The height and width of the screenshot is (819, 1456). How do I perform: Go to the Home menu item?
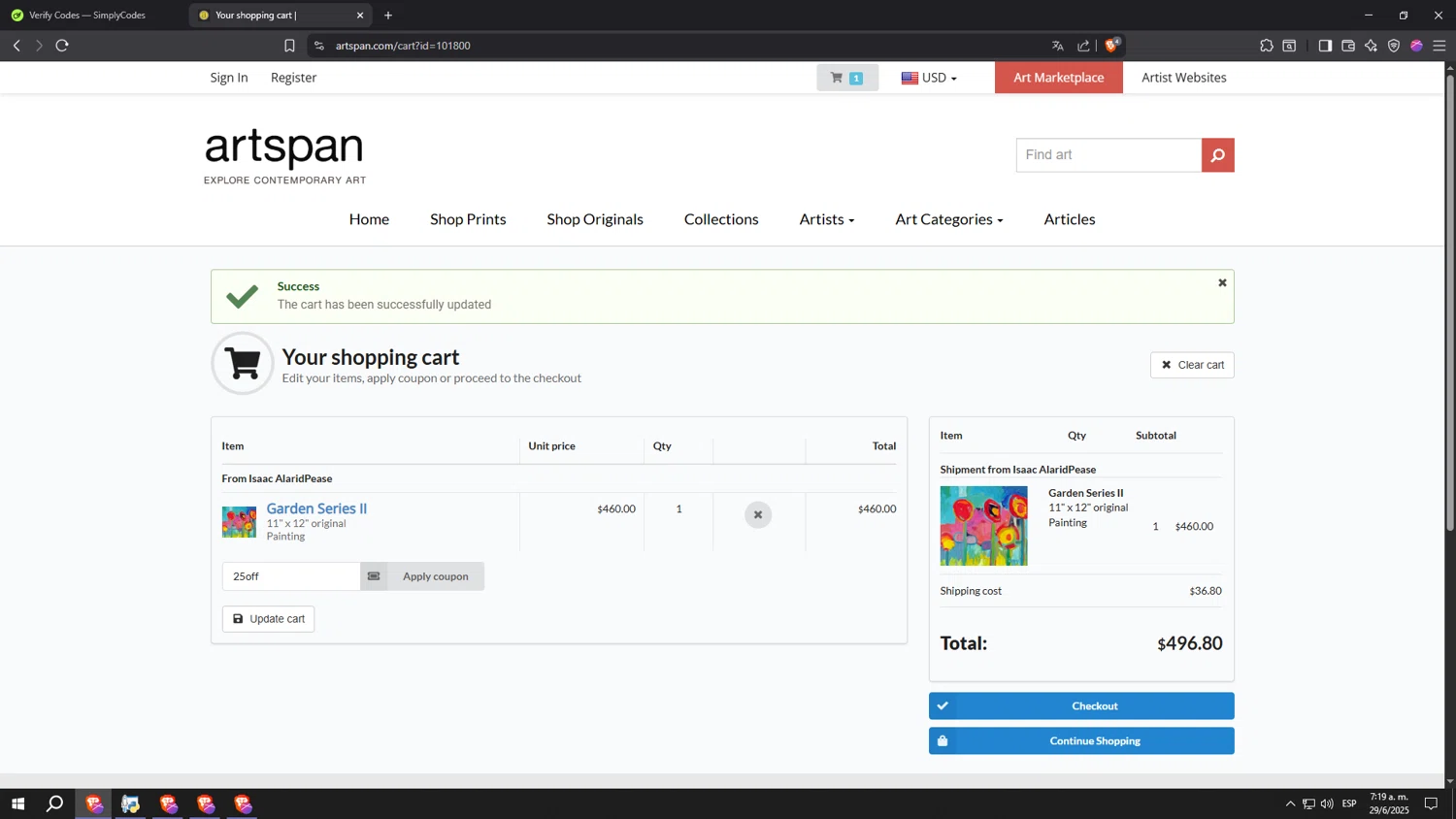pyautogui.click(x=369, y=219)
